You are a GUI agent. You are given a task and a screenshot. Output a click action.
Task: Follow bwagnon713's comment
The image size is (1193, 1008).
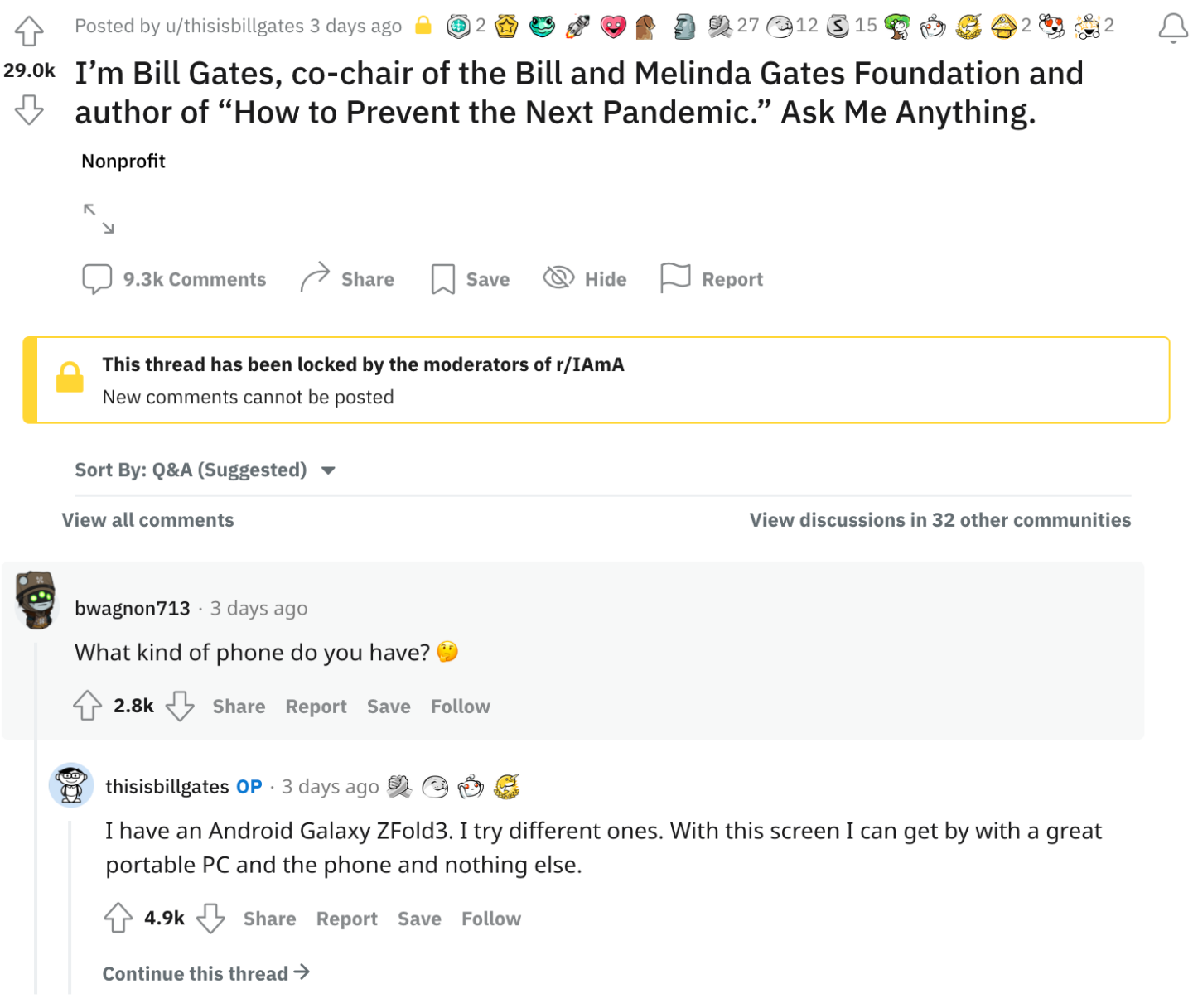point(460,707)
